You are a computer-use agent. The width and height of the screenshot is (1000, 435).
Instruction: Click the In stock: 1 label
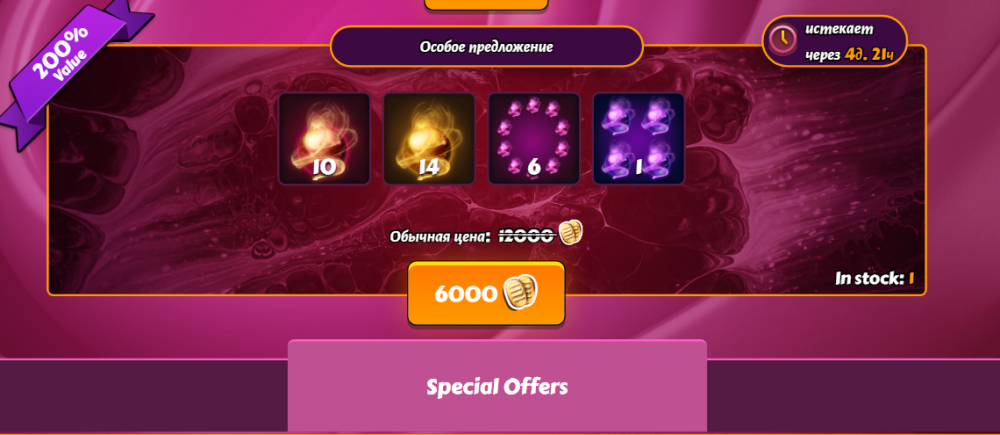(875, 278)
